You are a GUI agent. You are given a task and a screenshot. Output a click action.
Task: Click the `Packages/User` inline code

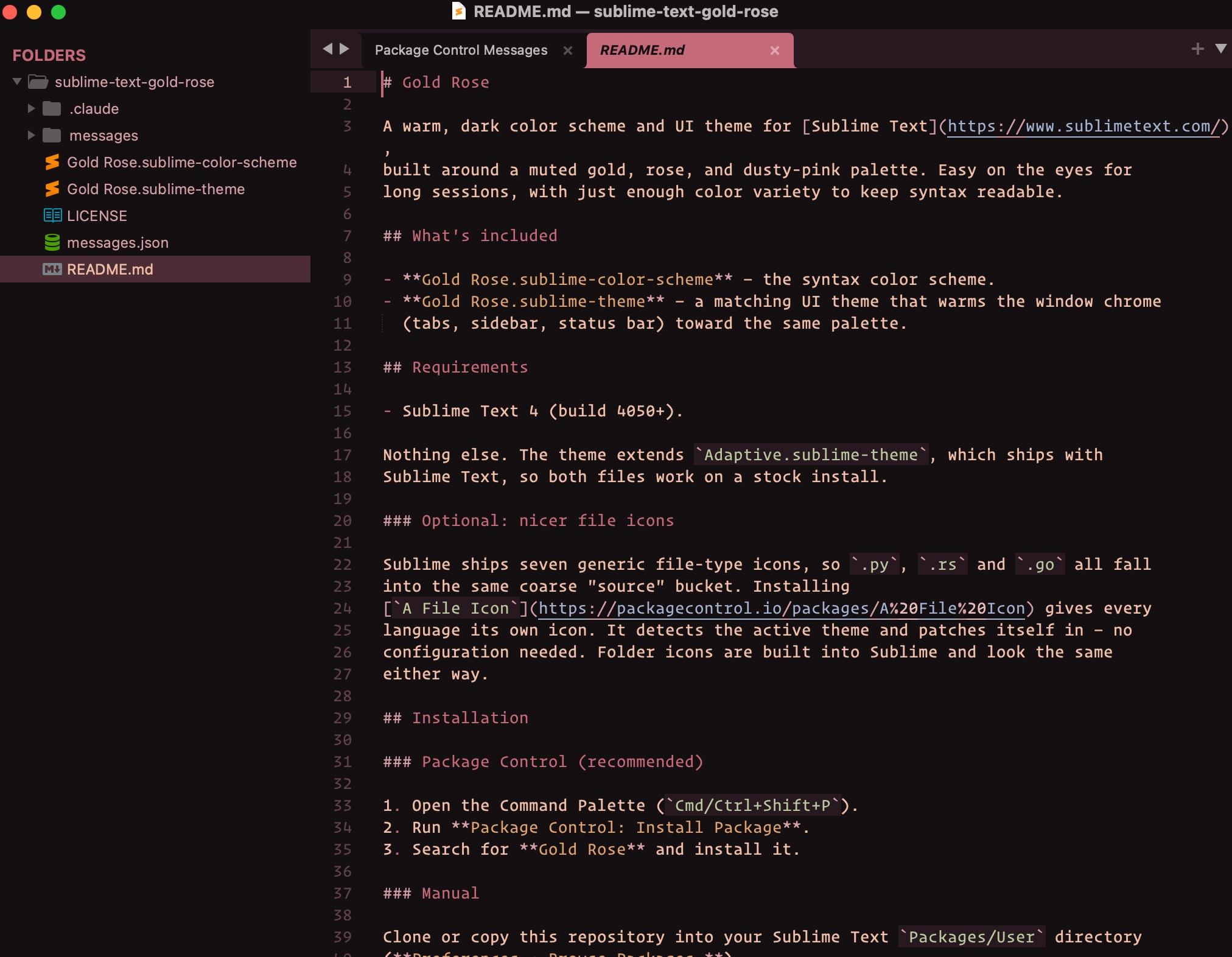coord(971,937)
